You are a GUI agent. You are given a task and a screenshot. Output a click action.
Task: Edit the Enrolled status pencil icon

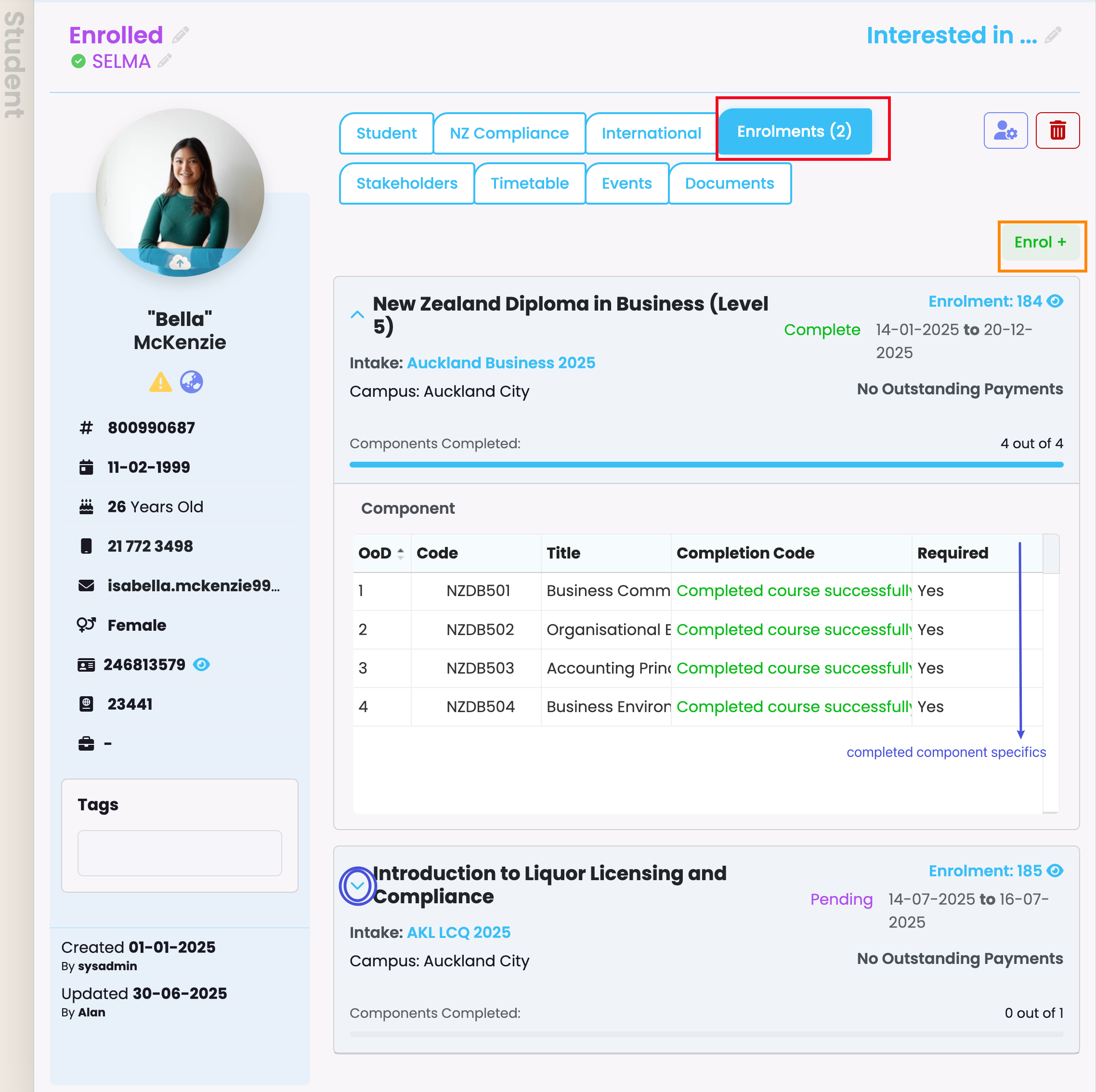[x=181, y=35]
